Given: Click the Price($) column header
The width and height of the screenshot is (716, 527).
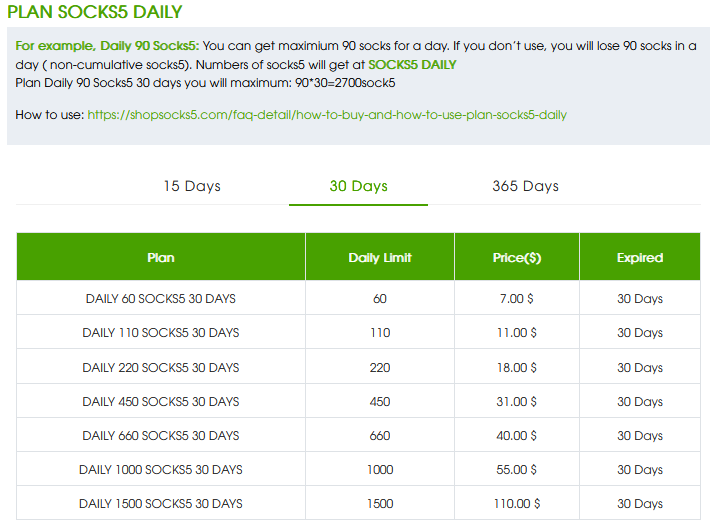Looking at the screenshot, I should 517,257.
